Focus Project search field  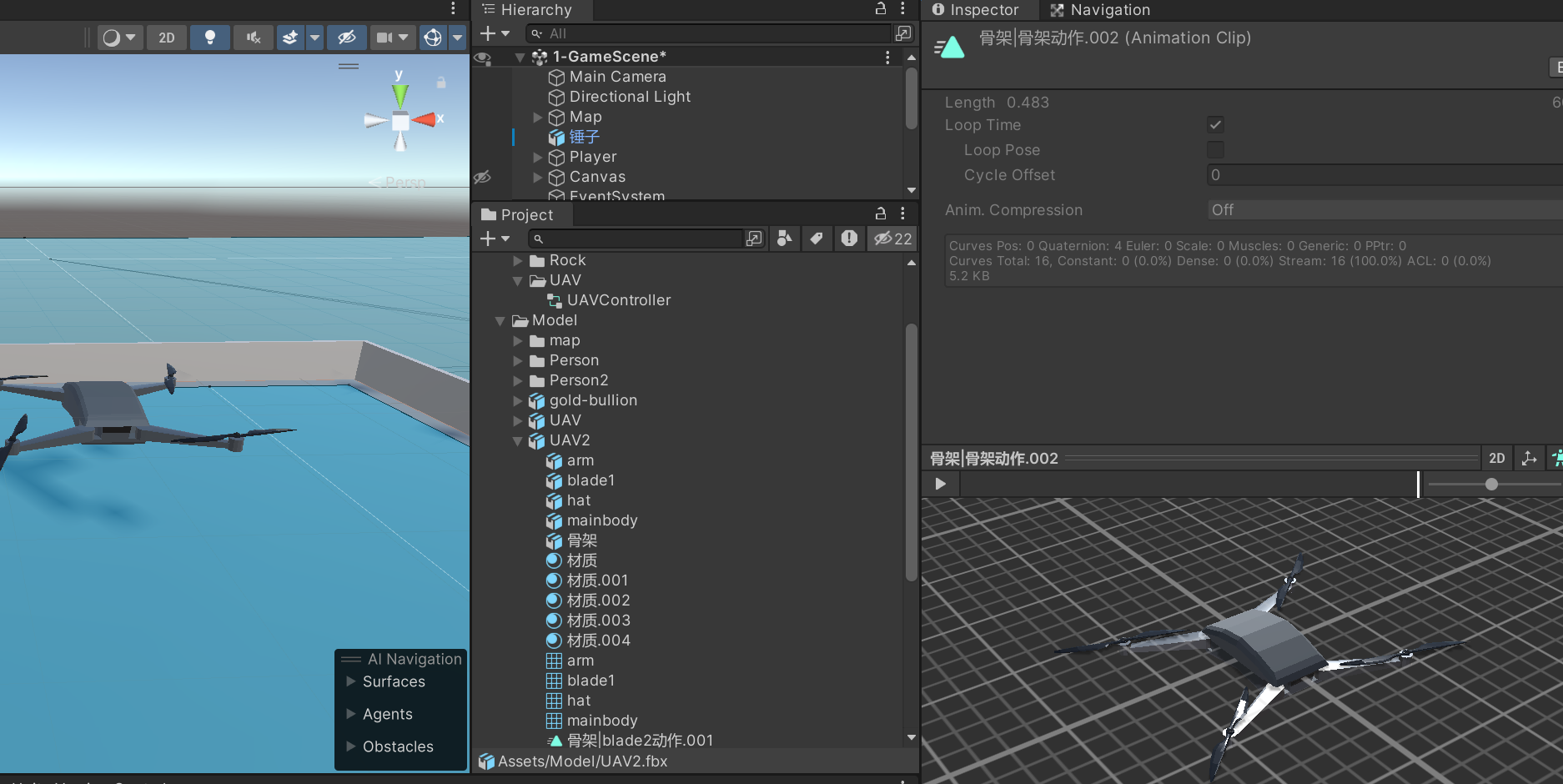pos(637,239)
